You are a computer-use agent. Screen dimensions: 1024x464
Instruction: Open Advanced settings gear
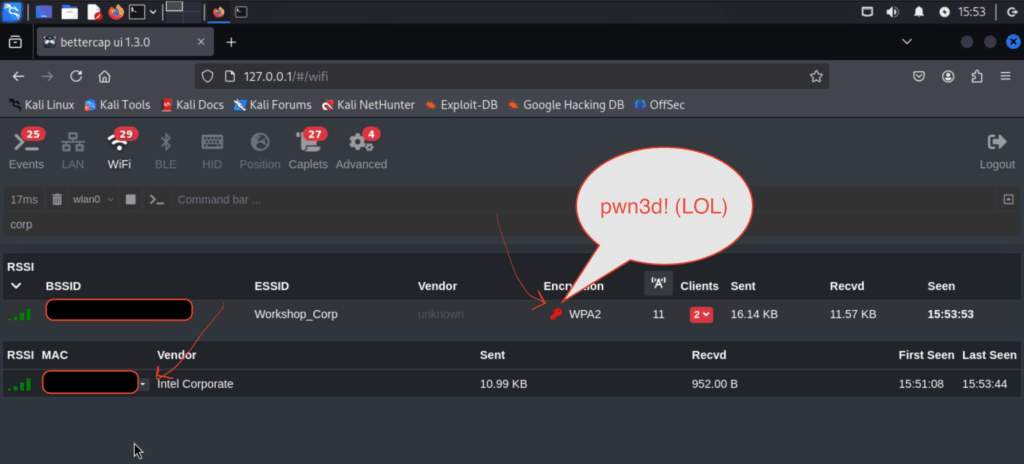(x=361, y=150)
